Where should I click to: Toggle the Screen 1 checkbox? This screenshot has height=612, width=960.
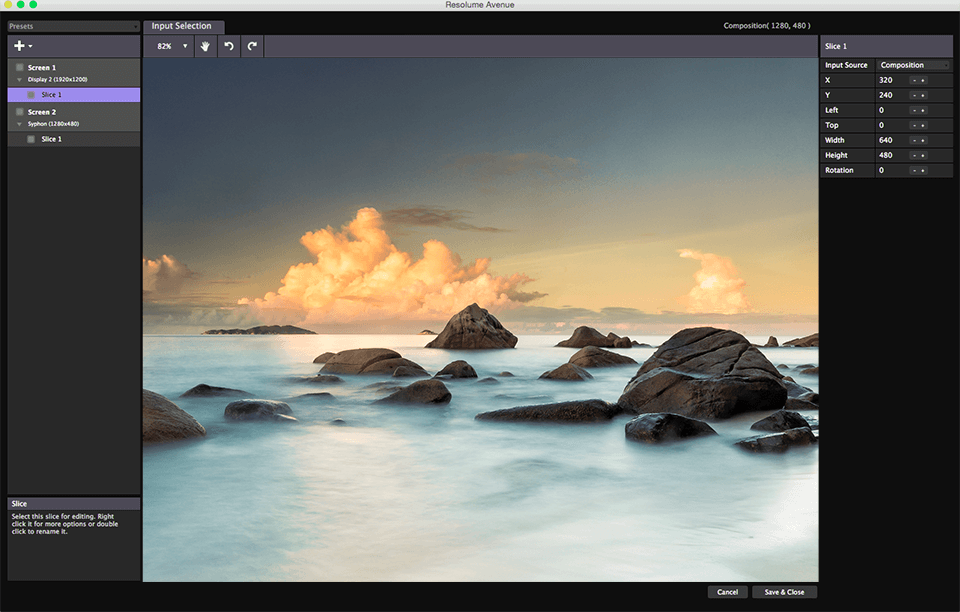pos(19,68)
